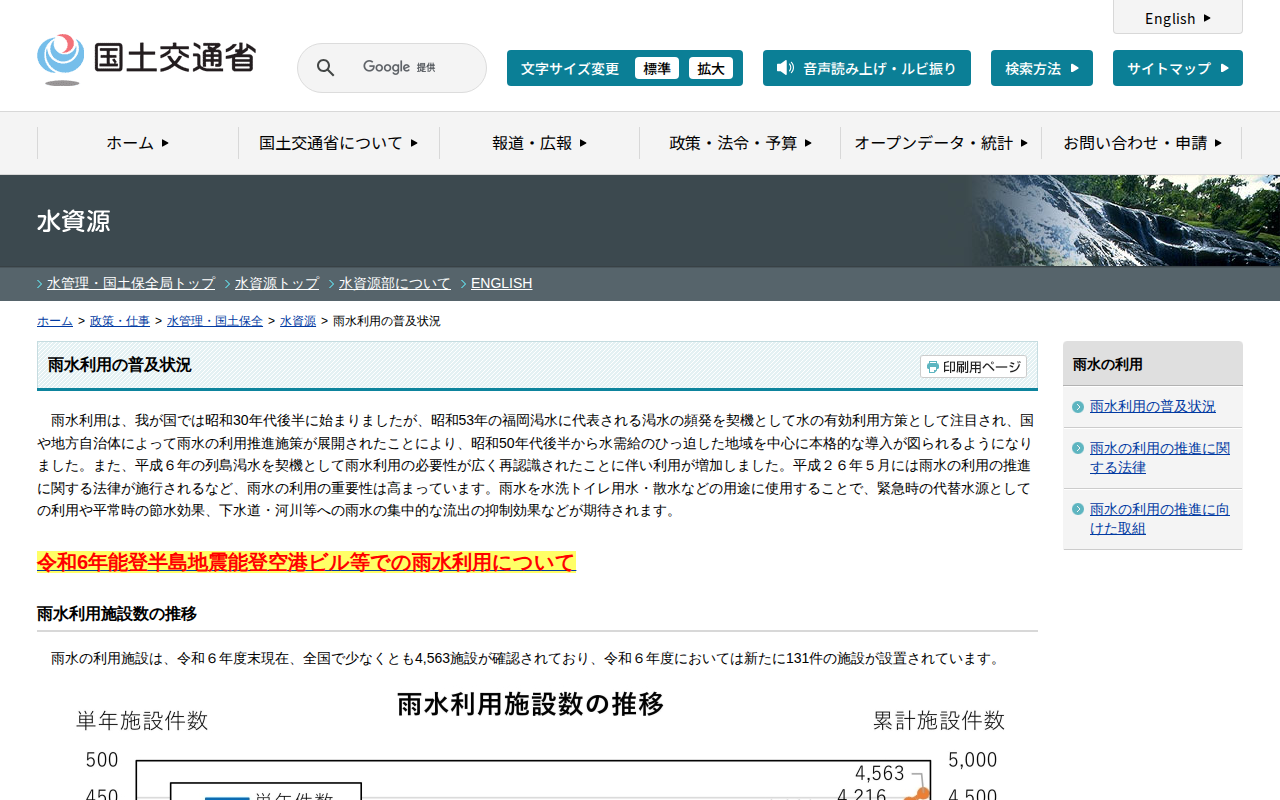Set text size to 標準
1280x800 pixels.
[x=656, y=68]
